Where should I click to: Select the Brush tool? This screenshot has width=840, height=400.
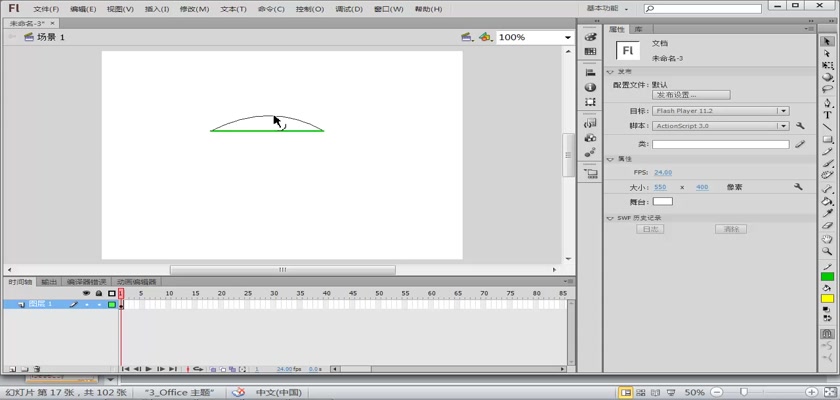click(827, 163)
